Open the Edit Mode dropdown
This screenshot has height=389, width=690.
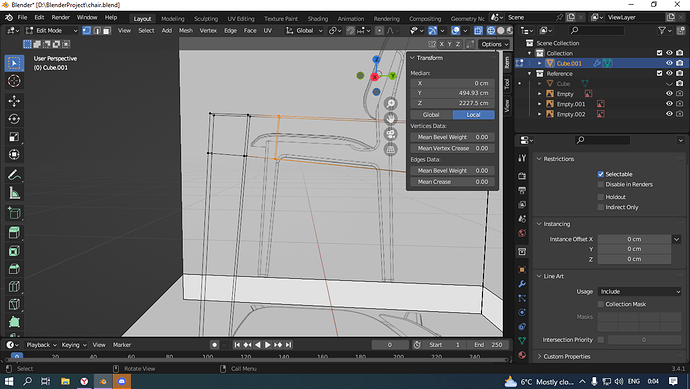[51, 30]
